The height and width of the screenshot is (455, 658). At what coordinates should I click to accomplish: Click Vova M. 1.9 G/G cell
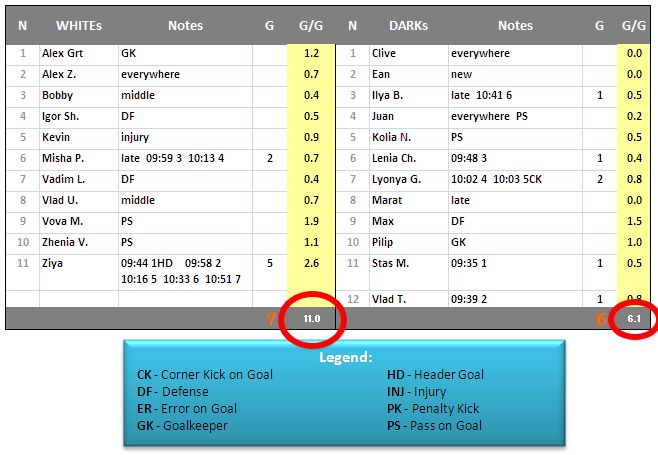[x=311, y=221]
